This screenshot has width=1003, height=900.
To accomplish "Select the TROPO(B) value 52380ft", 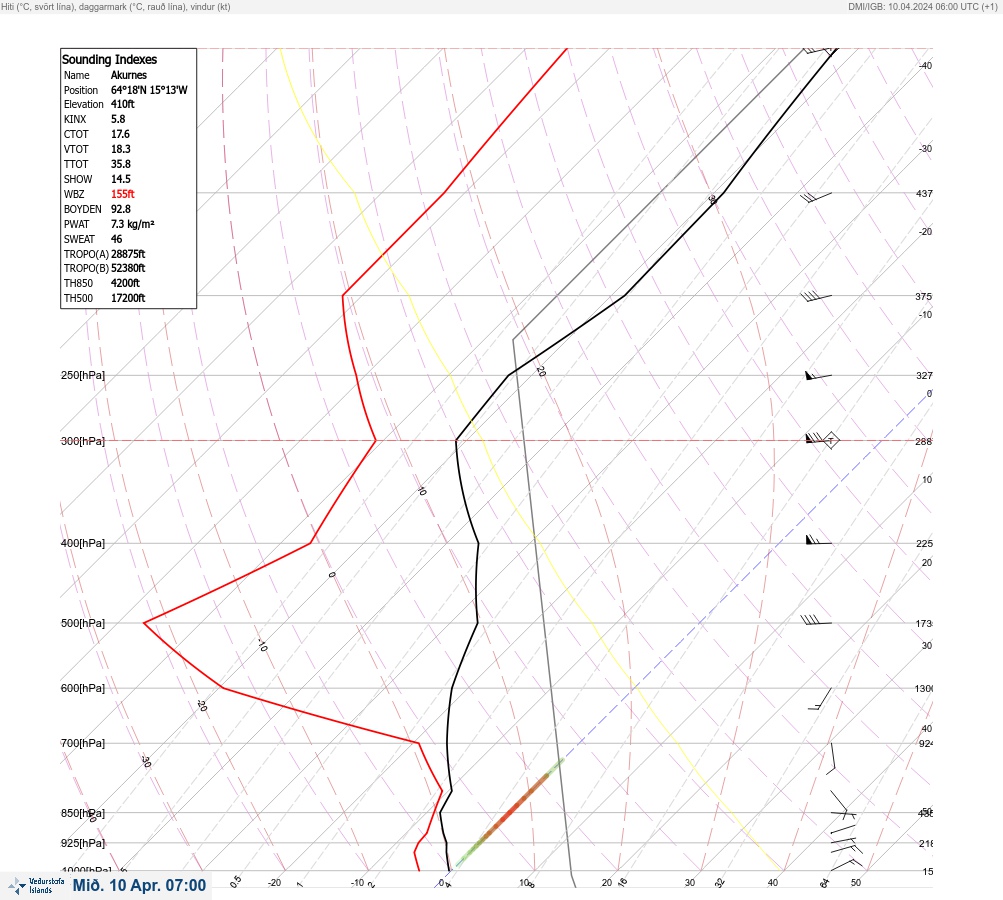I will tap(128, 268).
